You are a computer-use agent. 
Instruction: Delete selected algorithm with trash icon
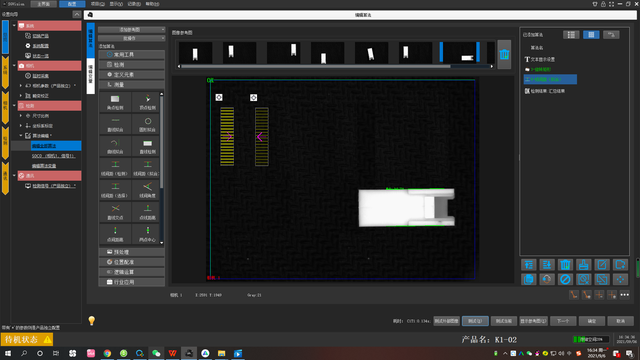[x=565, y=265]
